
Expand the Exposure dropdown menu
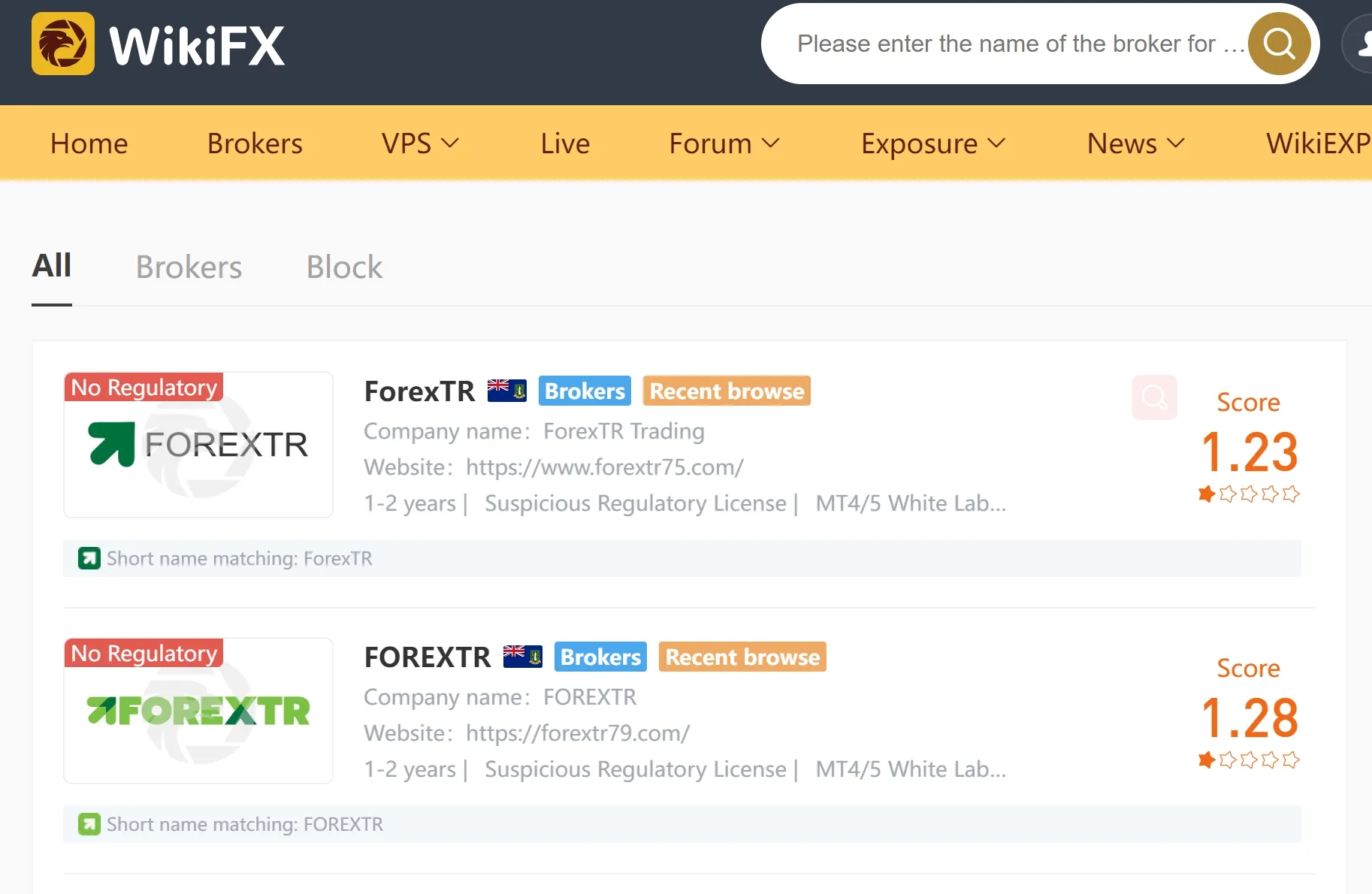point(933,143)
